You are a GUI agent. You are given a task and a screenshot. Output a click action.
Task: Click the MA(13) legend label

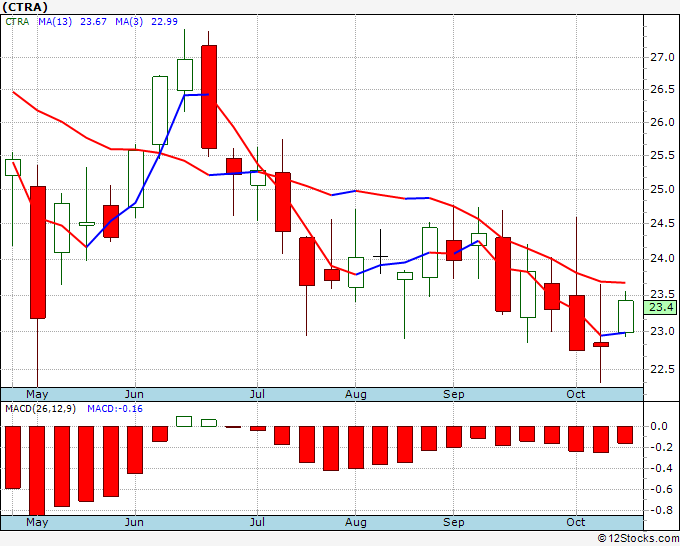click(55, 21)
